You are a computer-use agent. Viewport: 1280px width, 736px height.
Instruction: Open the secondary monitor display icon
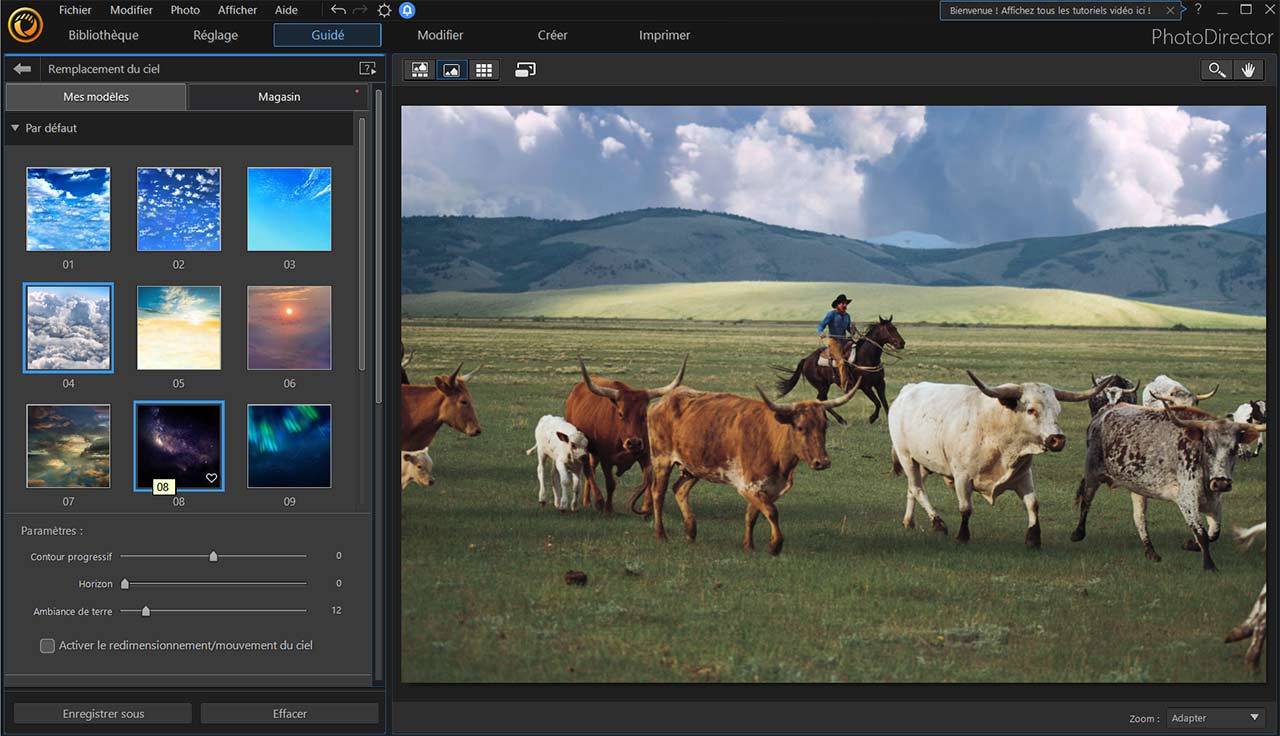tap(525, 70)
